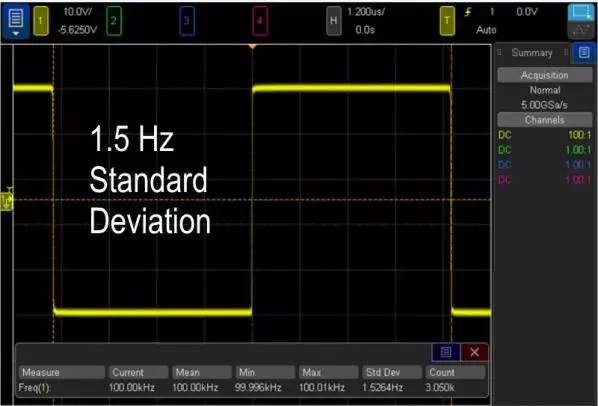This screenshot has width=598, height=406.
Task: Toggle channel 1 yellow button
Action: (x=41, y=21)
